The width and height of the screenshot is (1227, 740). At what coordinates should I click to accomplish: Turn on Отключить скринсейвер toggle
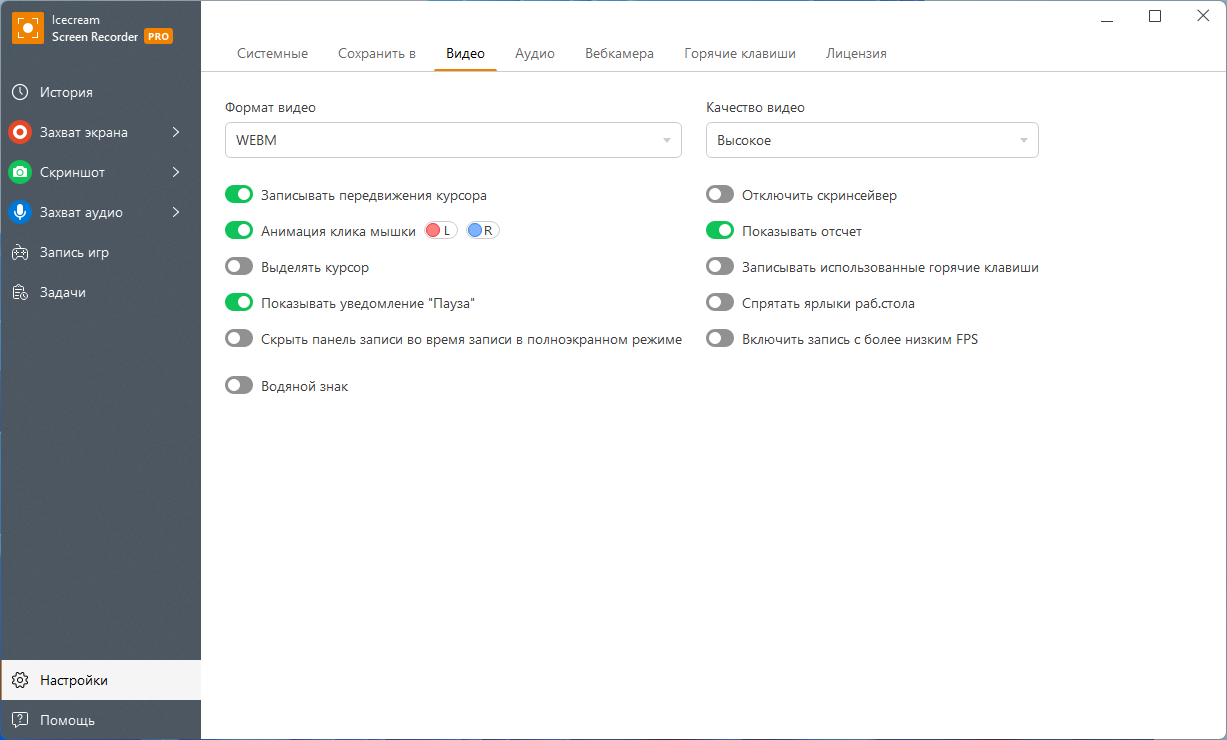720,195
